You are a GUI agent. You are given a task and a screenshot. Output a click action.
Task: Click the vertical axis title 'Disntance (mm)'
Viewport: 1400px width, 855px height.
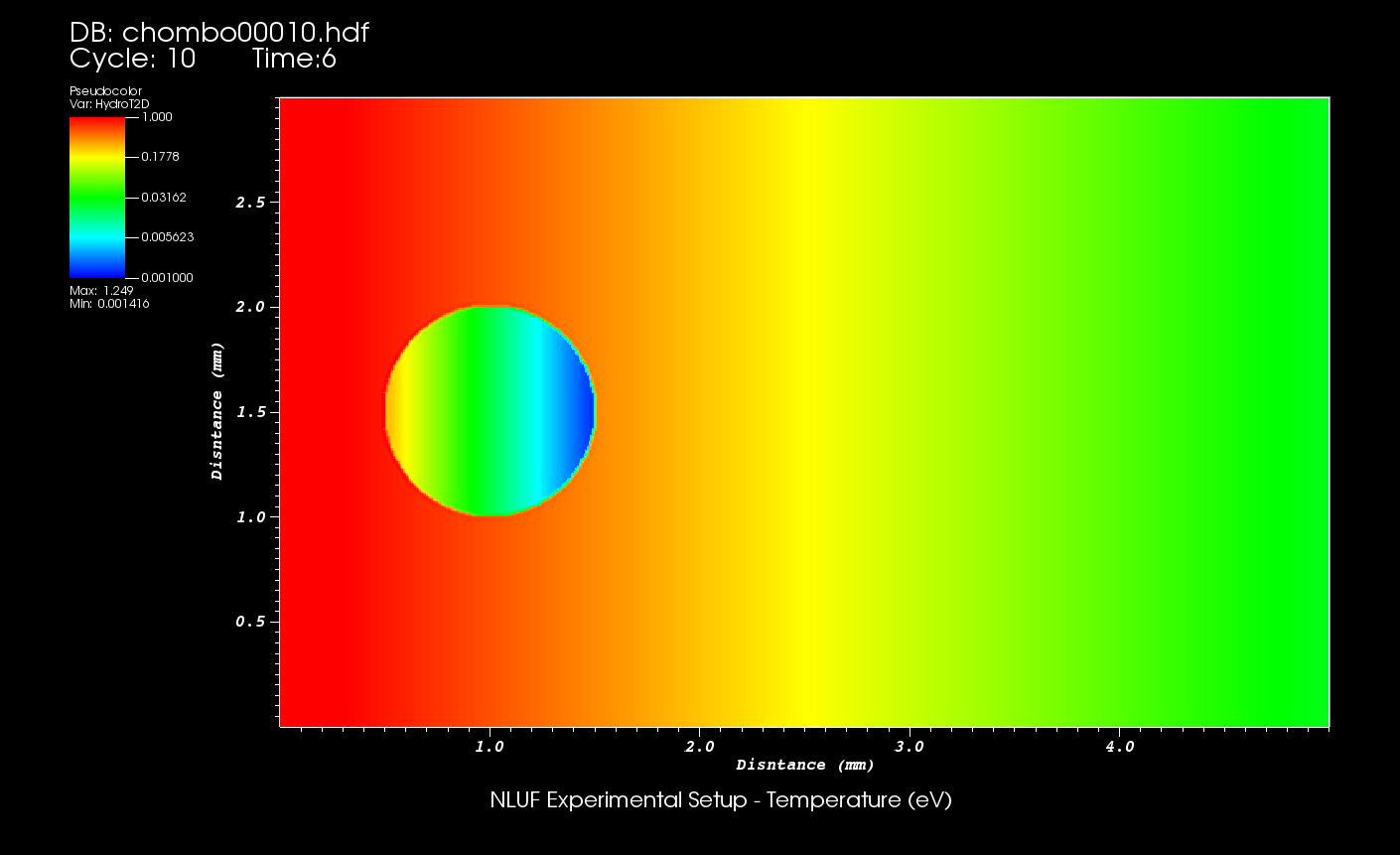click(x=217, y=411)
